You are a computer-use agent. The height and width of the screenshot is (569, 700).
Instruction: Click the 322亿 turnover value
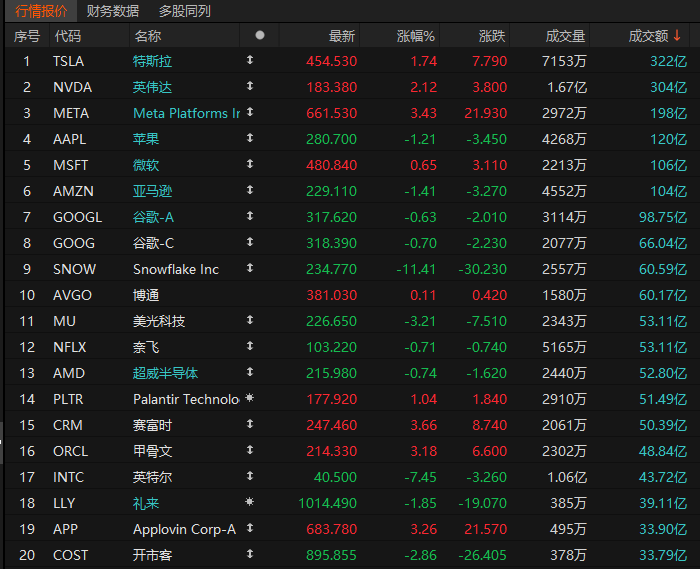coord(668,61)
